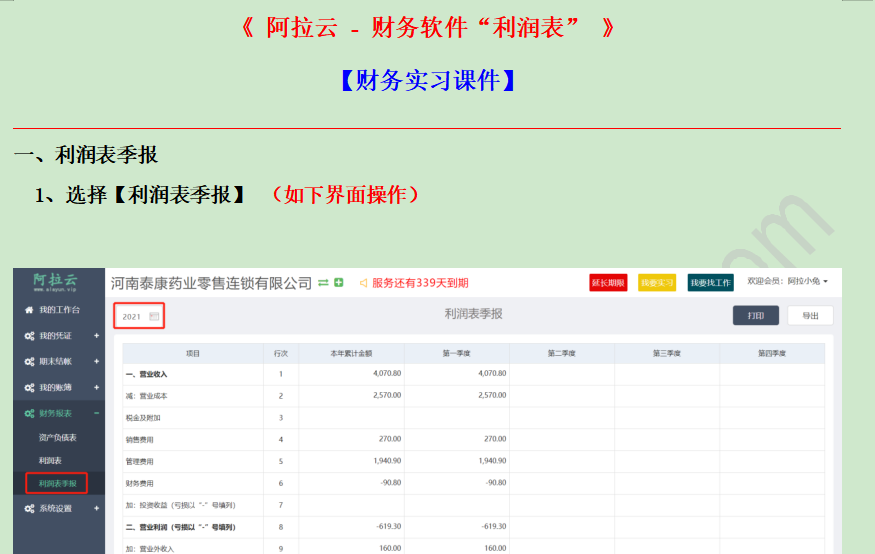Open the 利润表 submenu item
Viewport: 875px width, 554px height.
(x=50, y=460)
